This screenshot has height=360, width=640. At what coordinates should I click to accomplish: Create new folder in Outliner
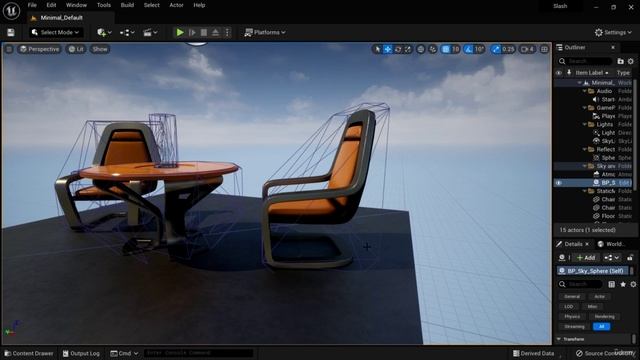pos(620,61)
